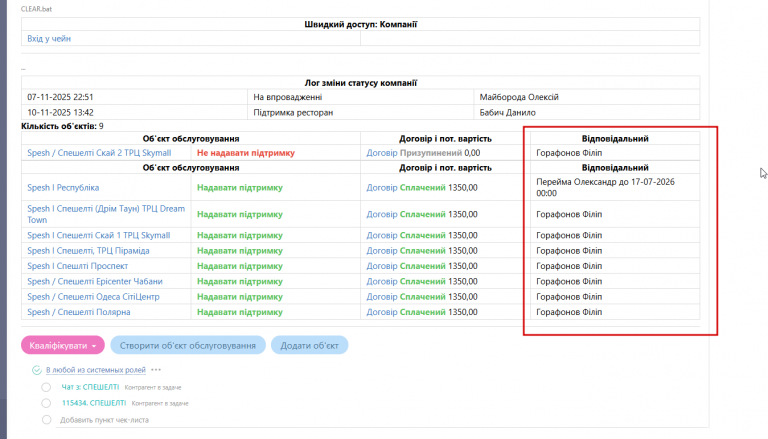This screenshot has width=768, height=439.
Task: Toggle the green checklist check icon
Action: [36, 370]
